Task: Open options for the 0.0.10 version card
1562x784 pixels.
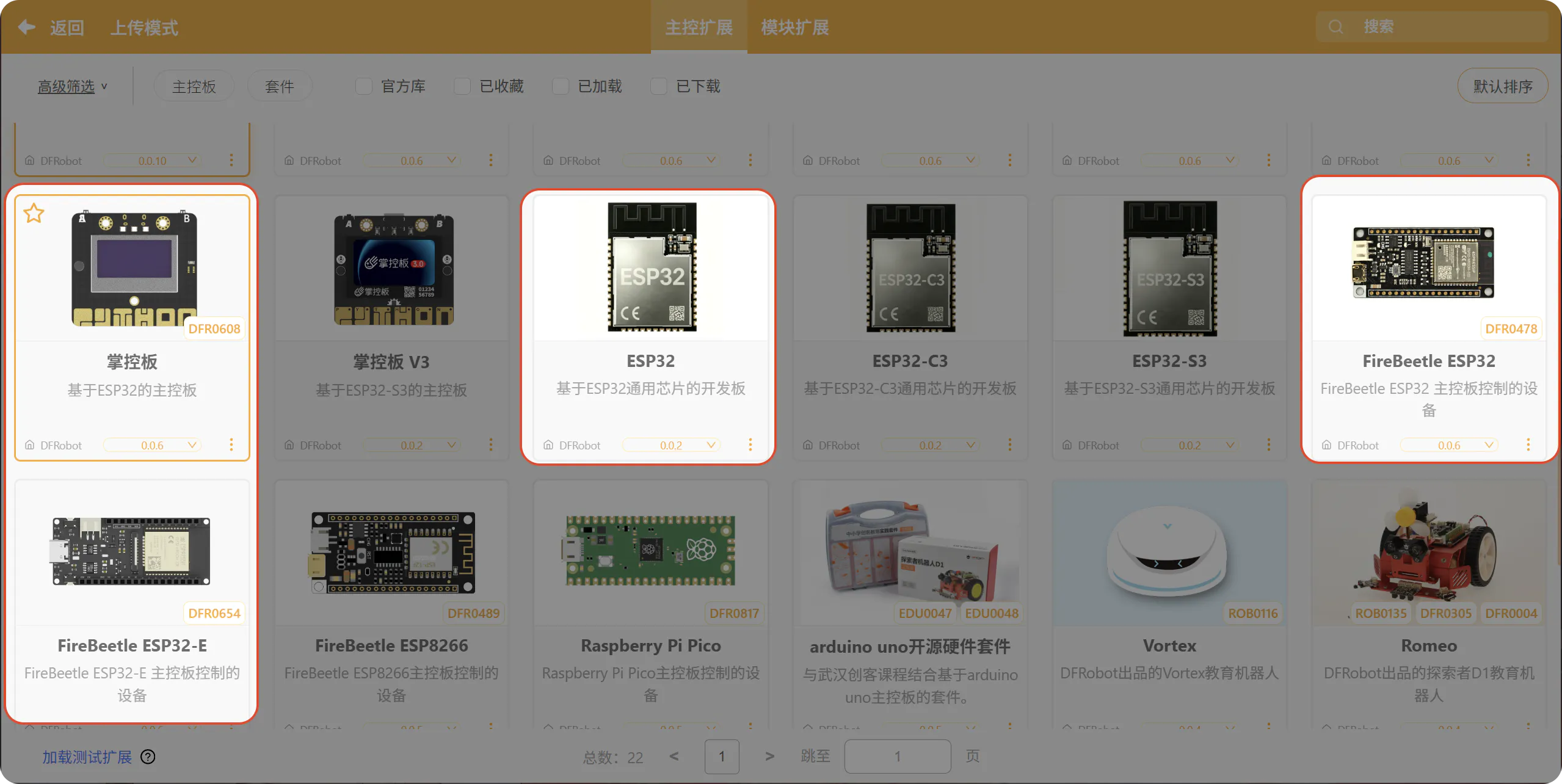Action: coord(231,161)
